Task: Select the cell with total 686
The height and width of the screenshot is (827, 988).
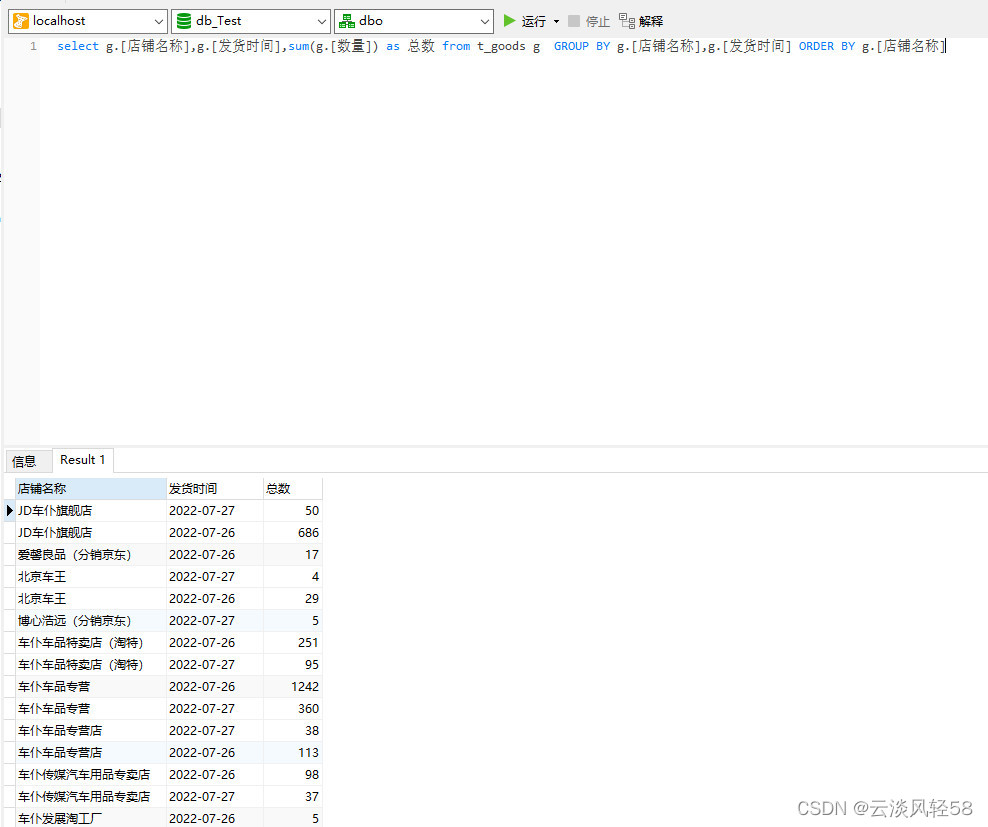Action: click(x=292, y=533)
